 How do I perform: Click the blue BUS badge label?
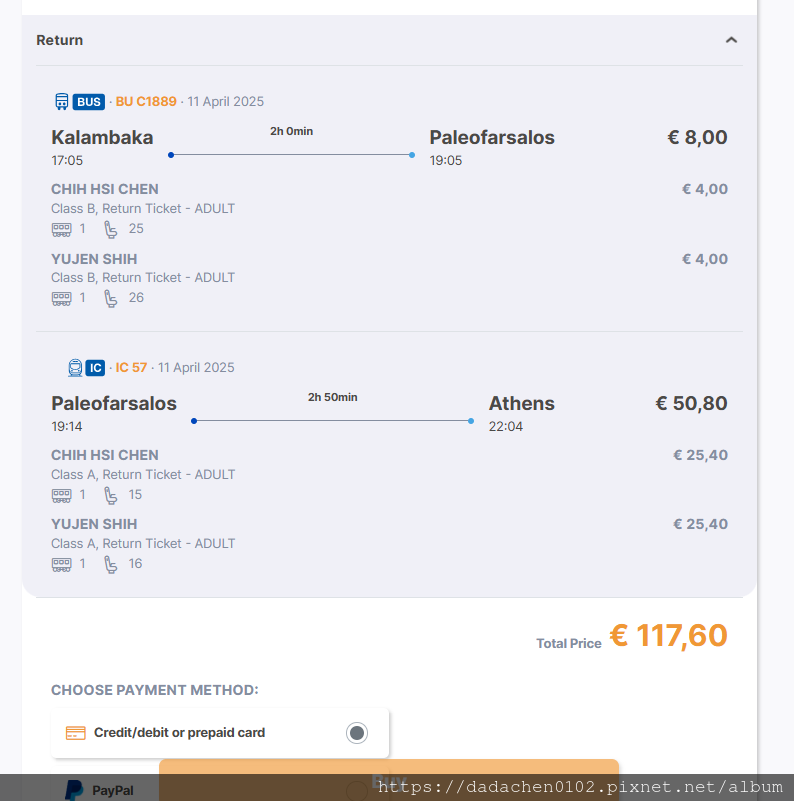click(x=89, y=102)
